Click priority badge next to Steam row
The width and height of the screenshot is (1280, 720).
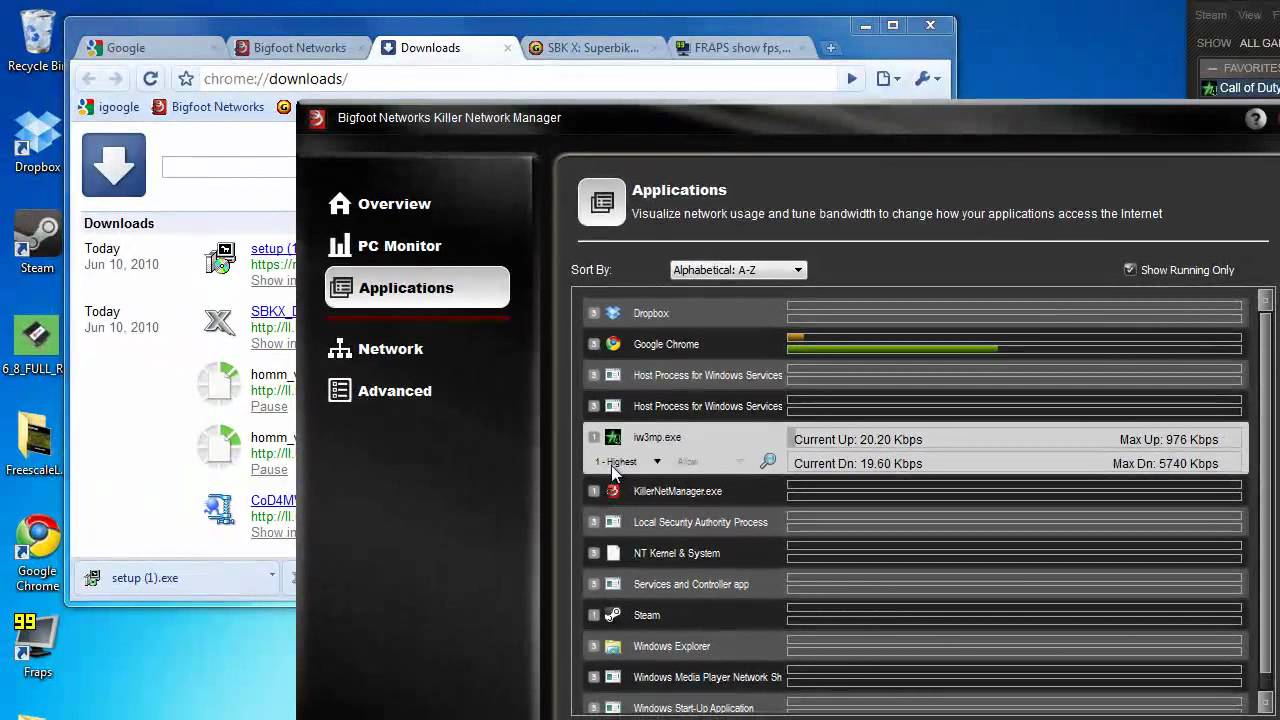point(593,615)
